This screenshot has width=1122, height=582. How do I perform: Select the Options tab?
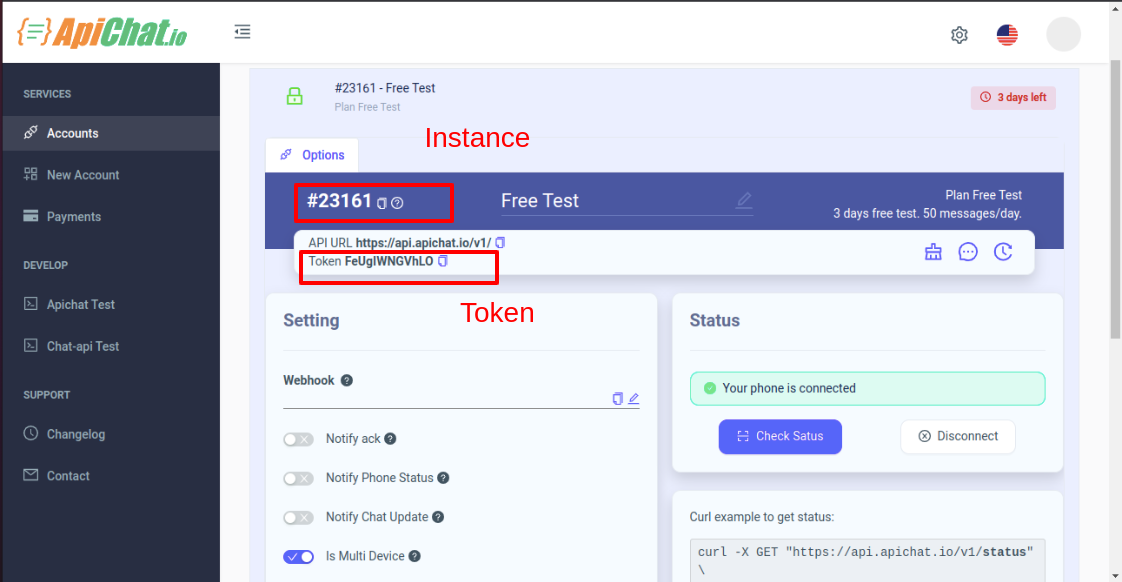click(312, 155)
